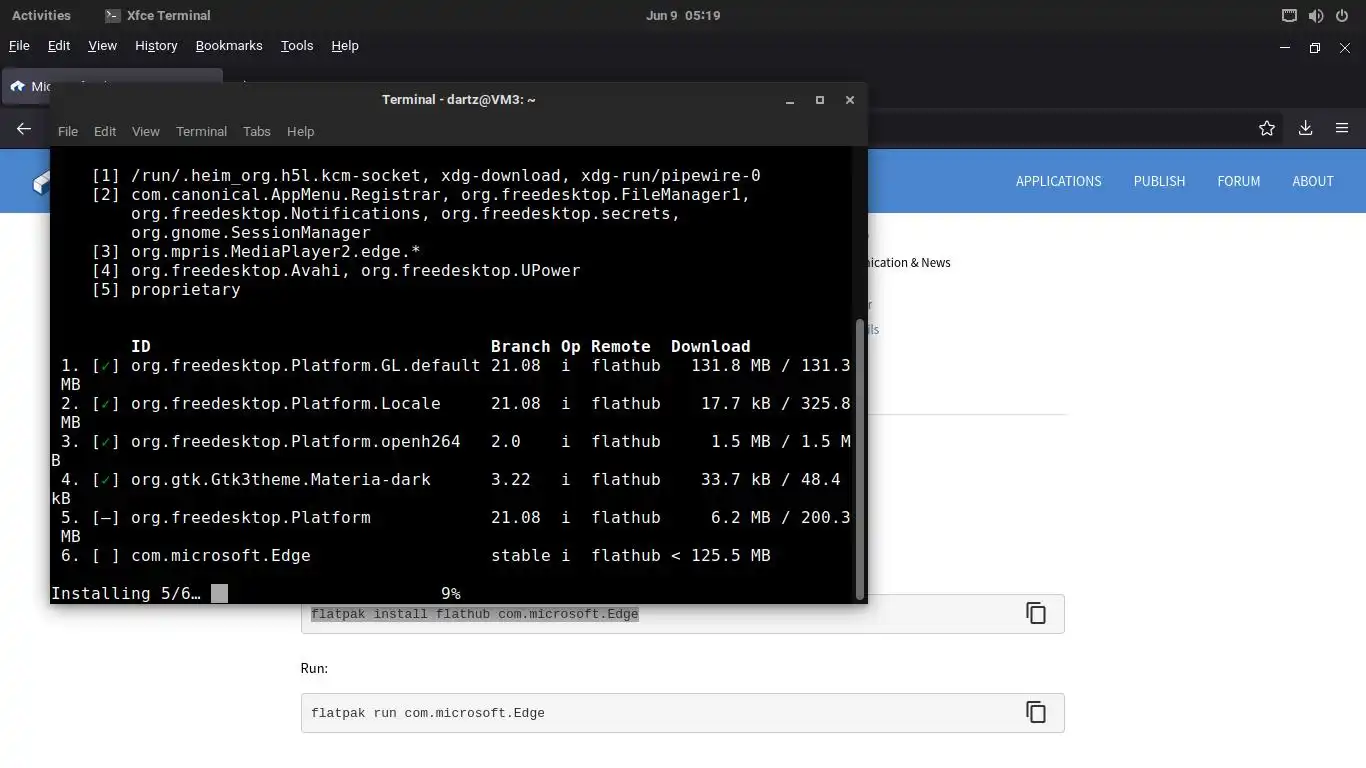Image resolution: width=1366 pixels, height=768 pixels.
Task: Click the 9% progress text
Action: click(450, 594)
